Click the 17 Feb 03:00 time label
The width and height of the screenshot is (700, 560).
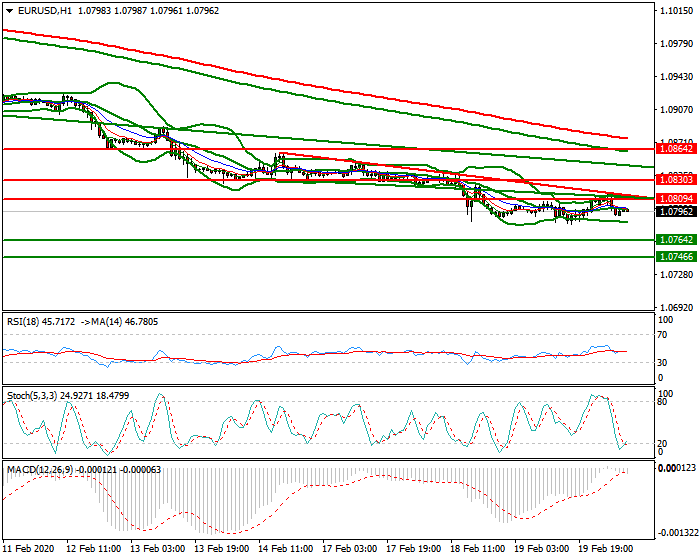[x=350, y=548]
